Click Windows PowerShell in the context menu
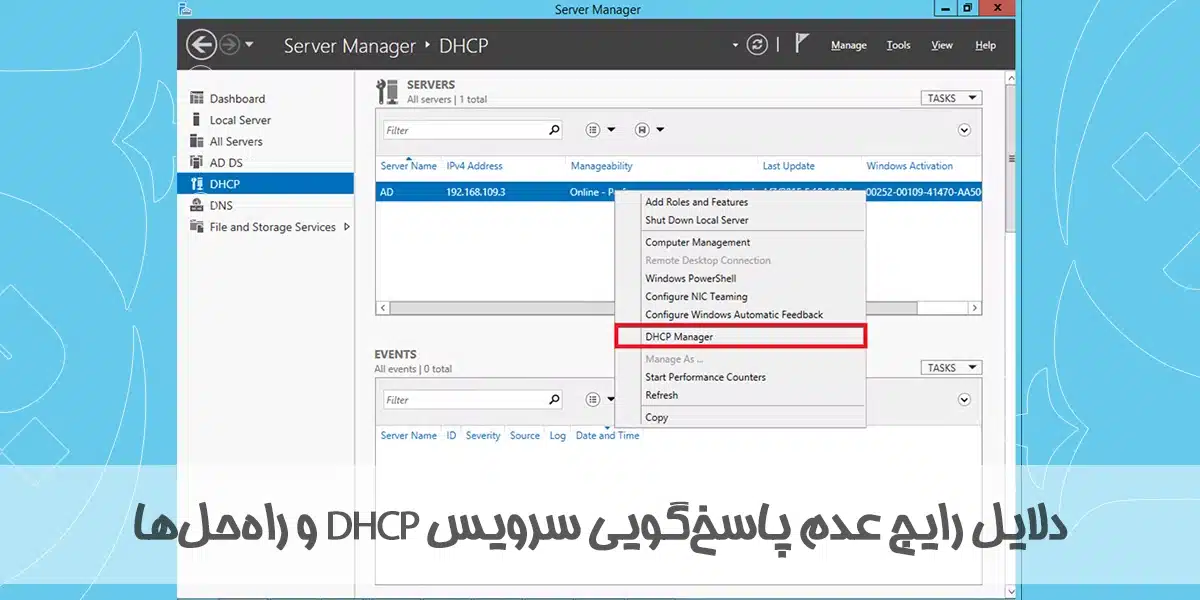This screenshot has width=1200, height=600. [690, 278]
